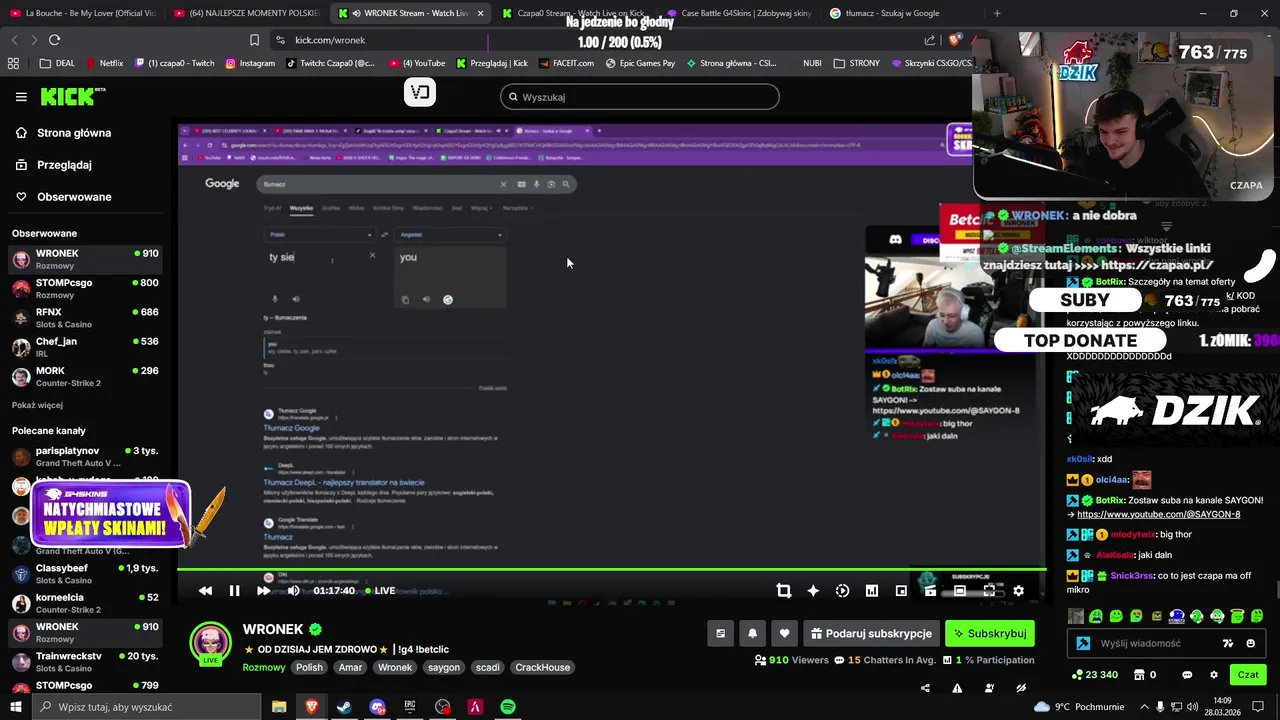Viewport: 1280px width, 720px height.
Task: Switch to Case Battle G4Skins tab
Action: point(738,13)
